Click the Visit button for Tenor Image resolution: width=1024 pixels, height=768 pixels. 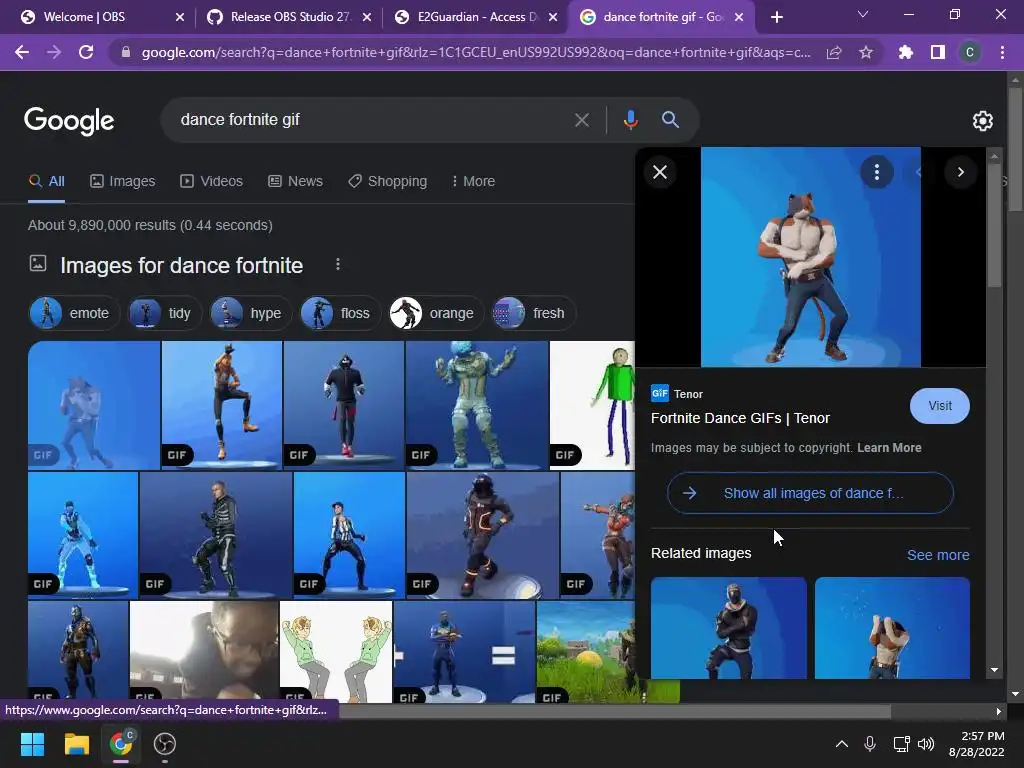940,406
